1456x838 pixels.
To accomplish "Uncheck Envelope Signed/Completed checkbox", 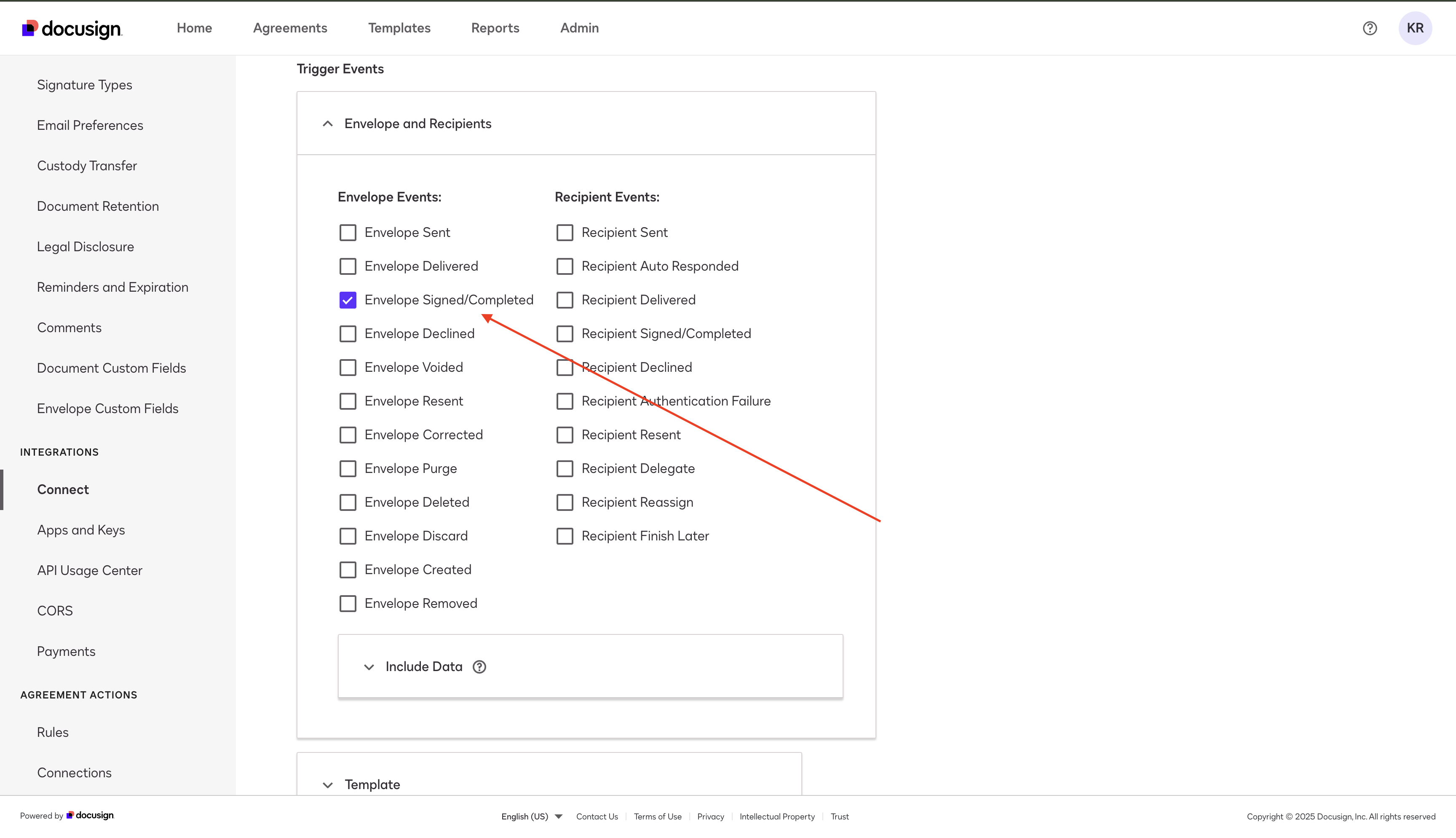I will pos(348,301).
